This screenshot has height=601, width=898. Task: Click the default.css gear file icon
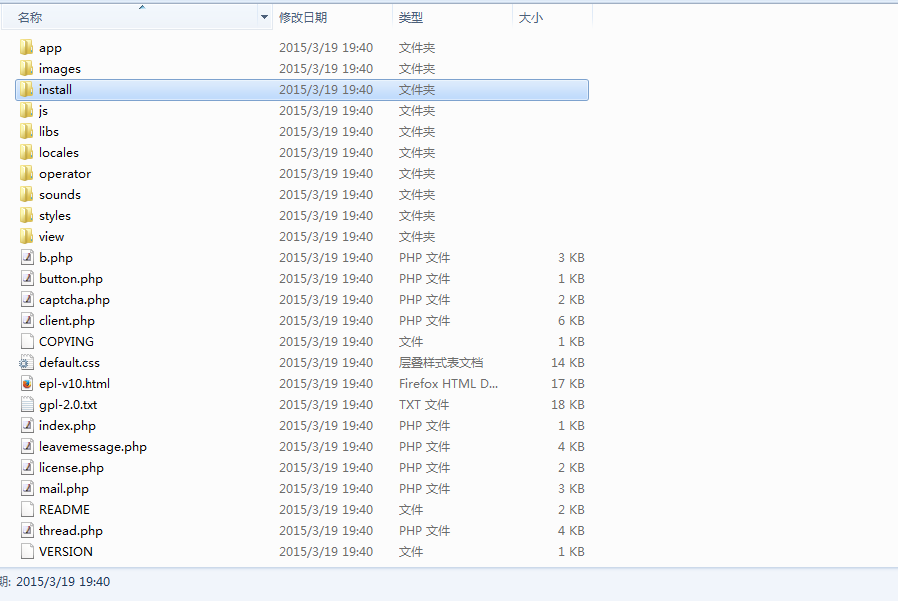[x=26, y=363]
